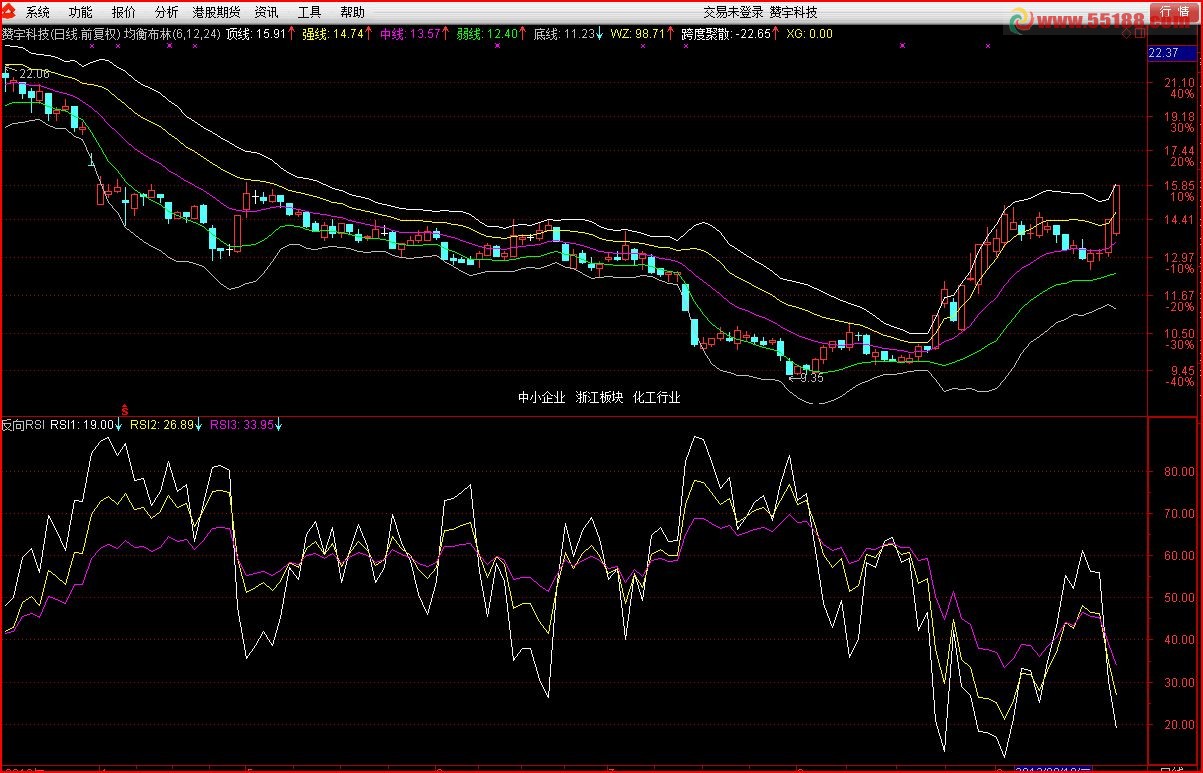Click the RSI1: 19.00 value

(x=82, y=424)
